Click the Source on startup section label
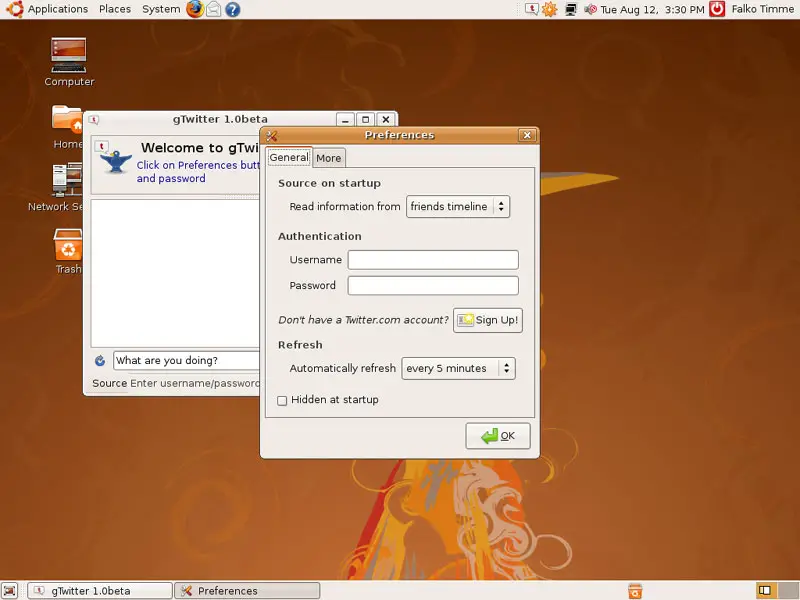Screen dimensions: 800x600 329,183
